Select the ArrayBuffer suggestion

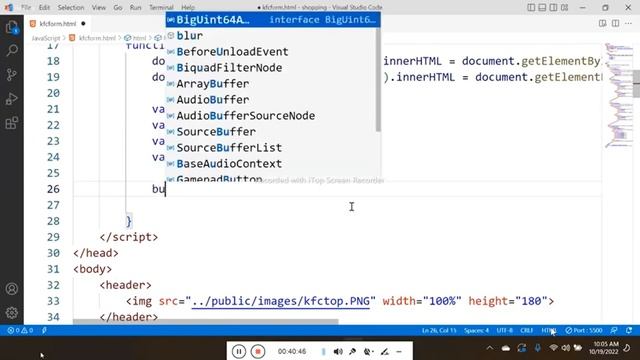click(x=271, y=84)
